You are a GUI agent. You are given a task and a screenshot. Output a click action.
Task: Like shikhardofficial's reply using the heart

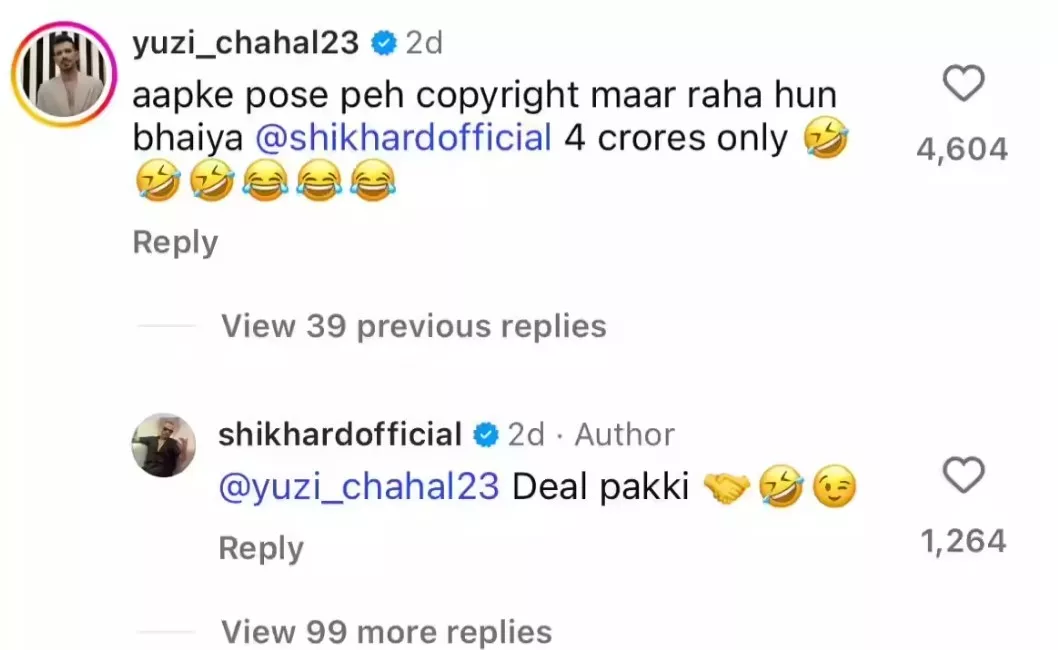coord(963,475)
